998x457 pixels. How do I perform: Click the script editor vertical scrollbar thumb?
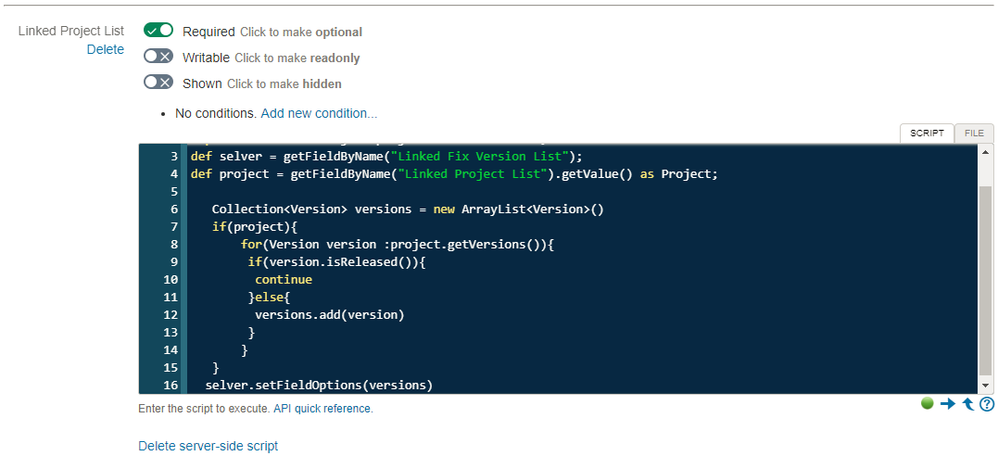pyautogui.click(x=985, y=281)
